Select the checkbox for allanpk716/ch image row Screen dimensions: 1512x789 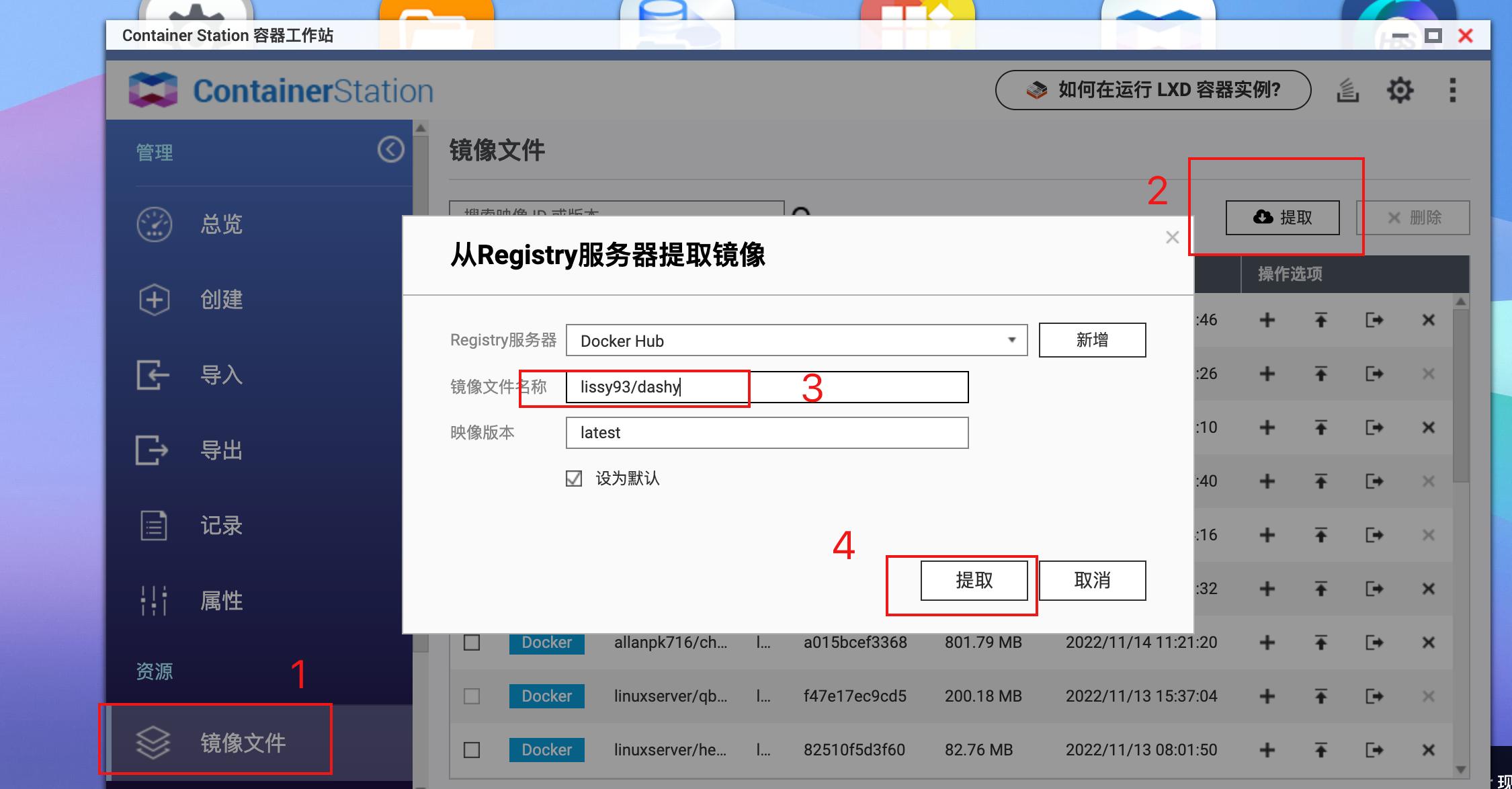point(470,642)
